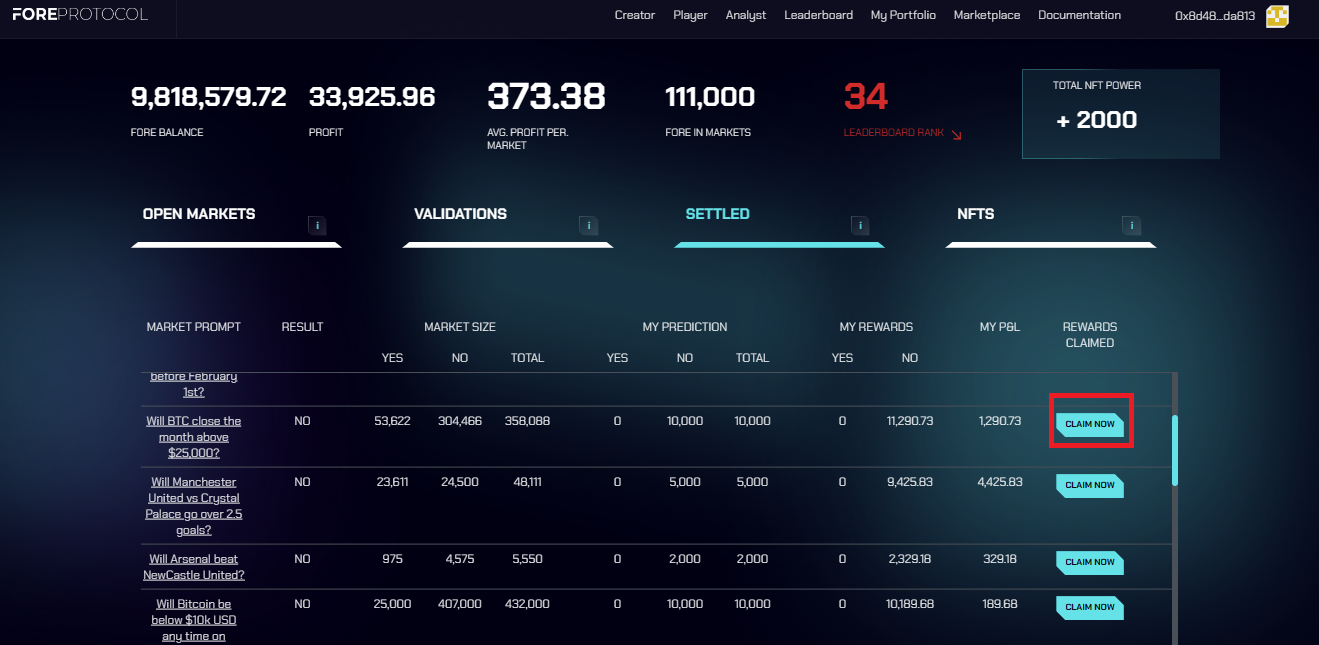Click the wallet address 0x8d48...da813
Screen dimensions: 1319x645
click(1214, 16)
